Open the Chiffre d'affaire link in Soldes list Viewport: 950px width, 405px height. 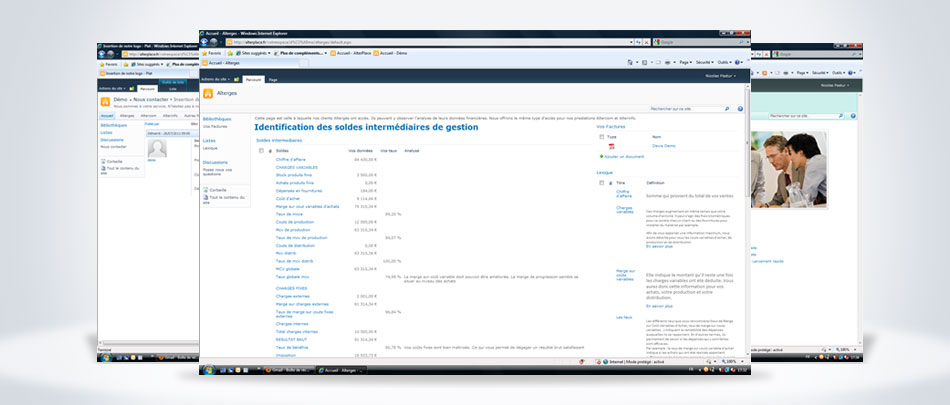click(290, 159)
